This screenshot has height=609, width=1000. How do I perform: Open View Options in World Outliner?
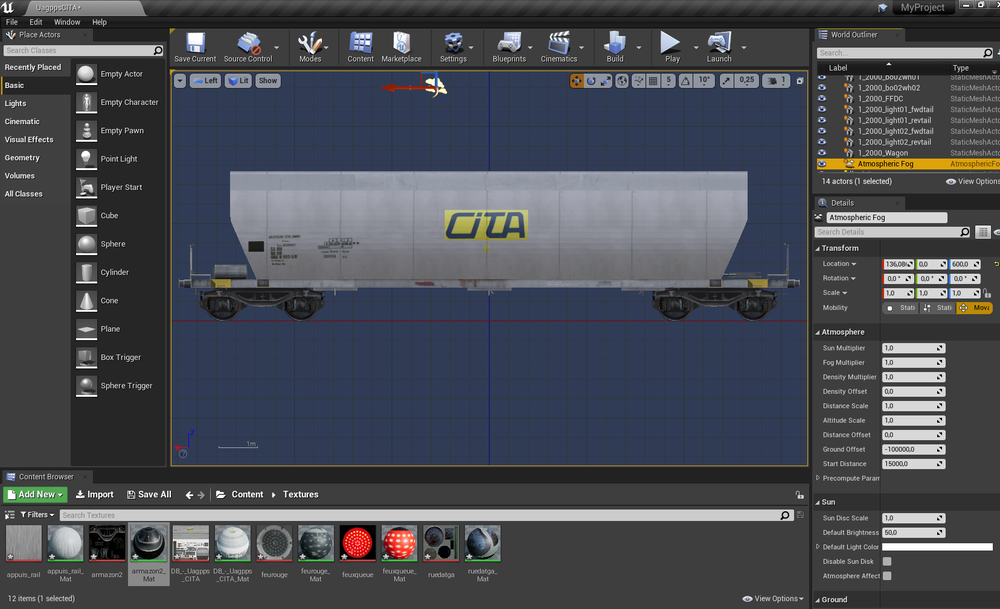point(973,182)
